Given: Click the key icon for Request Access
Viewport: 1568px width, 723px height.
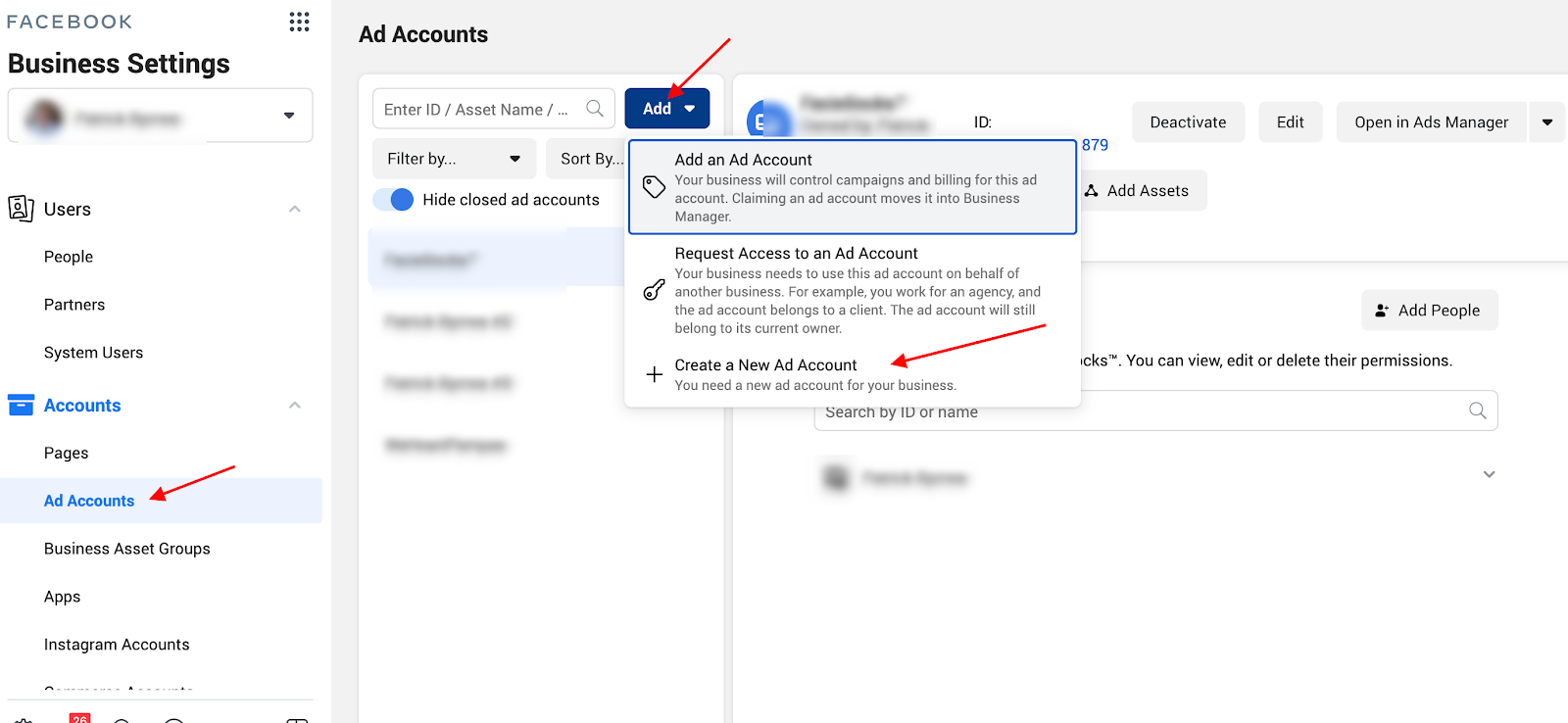Looking at the screenshot, I should (x=654, y=290).
